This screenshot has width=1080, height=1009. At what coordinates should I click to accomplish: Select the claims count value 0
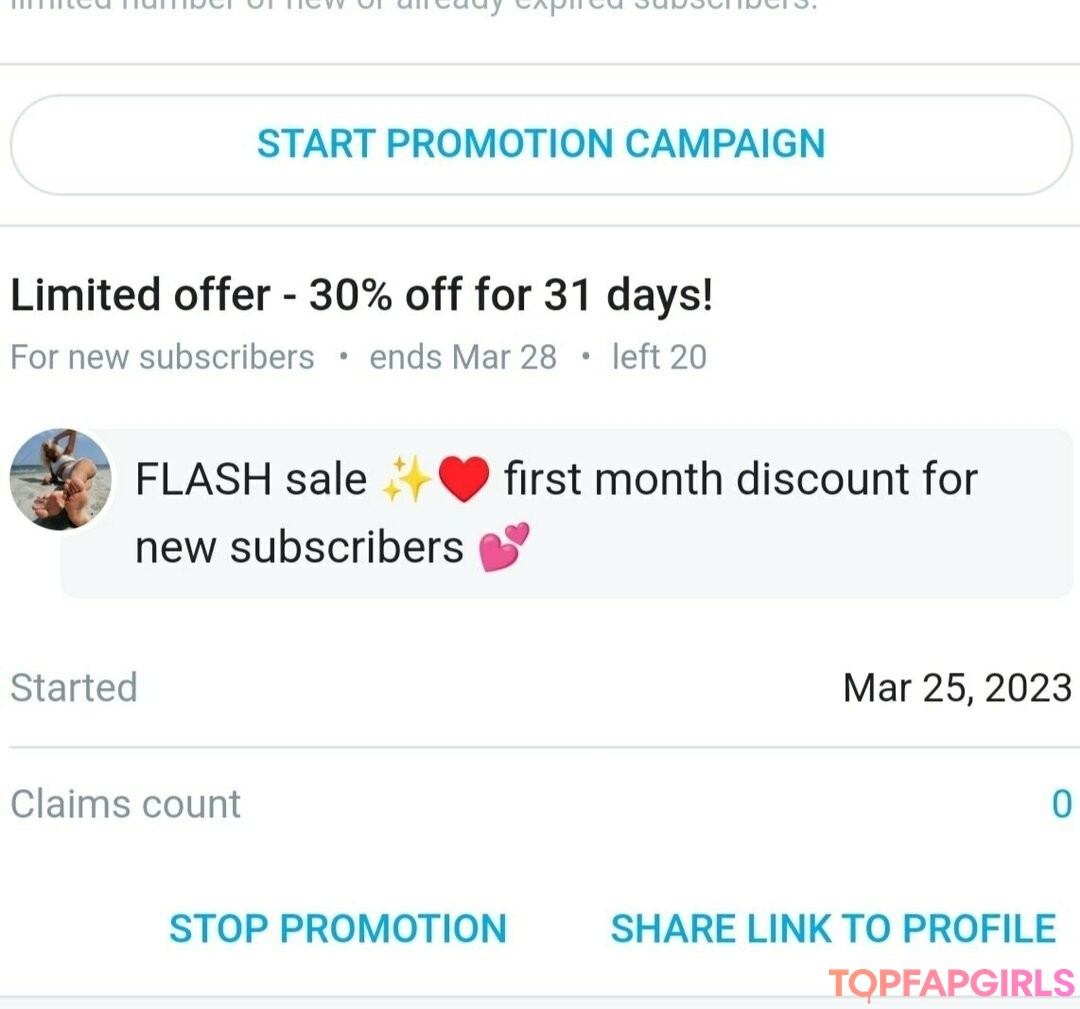click(1061, 804)
